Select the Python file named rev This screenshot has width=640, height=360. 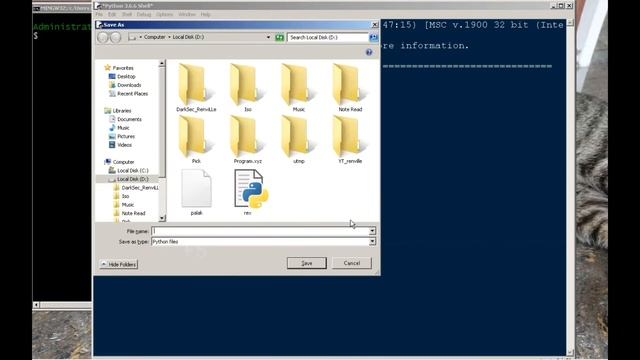250,192
